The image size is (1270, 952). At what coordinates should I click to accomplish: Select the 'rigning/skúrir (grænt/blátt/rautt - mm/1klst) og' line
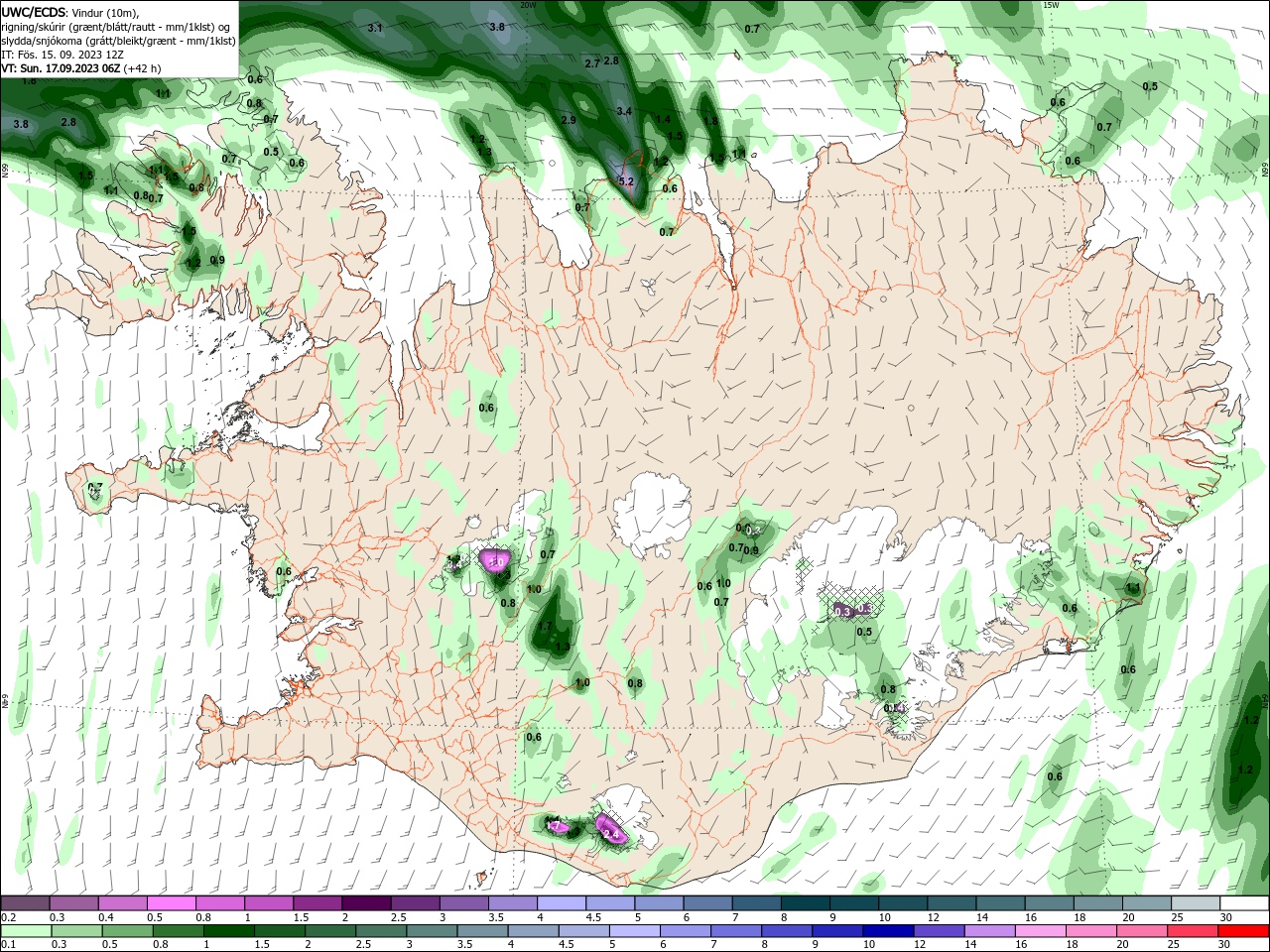tap(116, 26)
